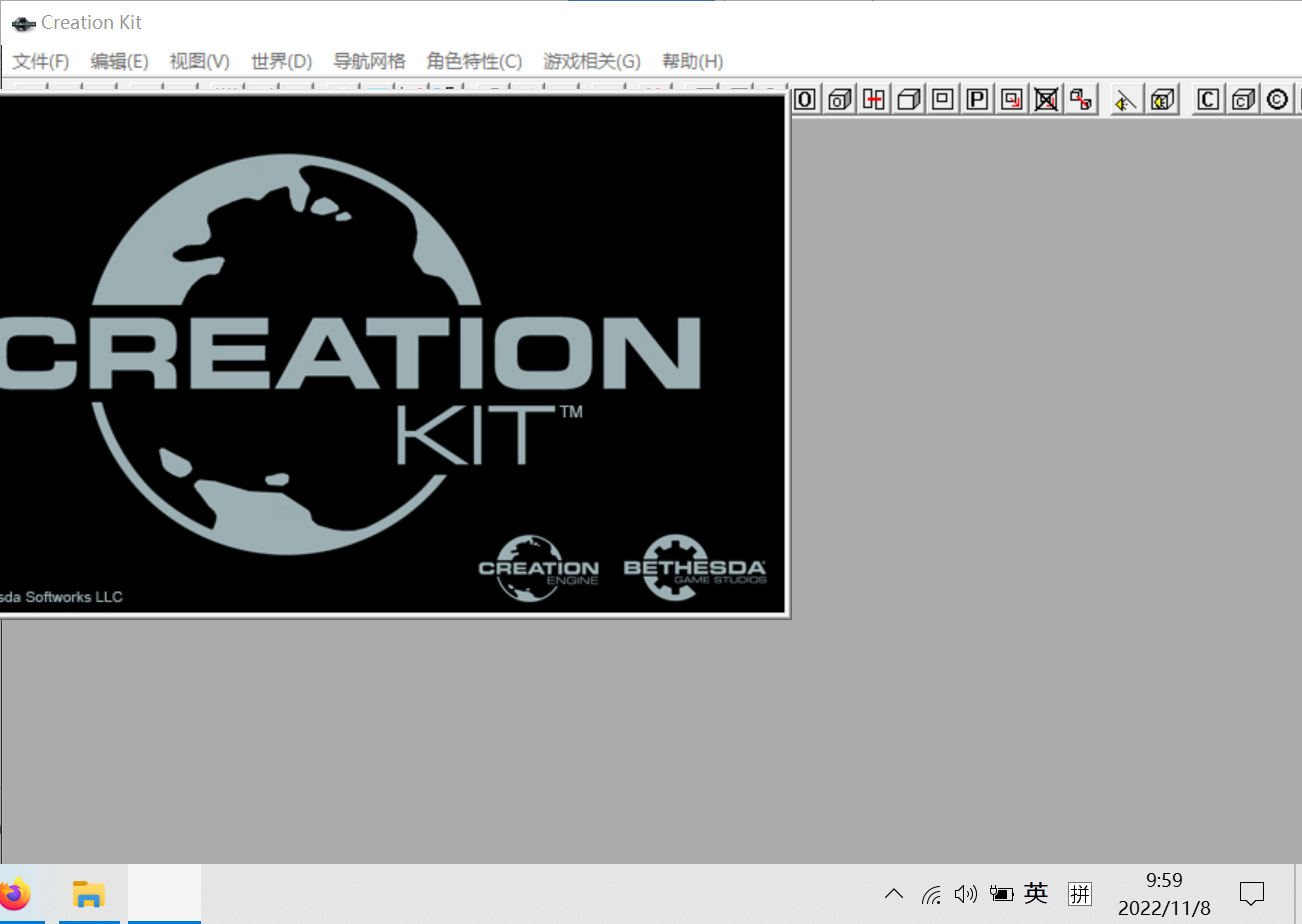1302x924 pixels.
Task: Click the boxed letter C toolbar icon
Action: 1208,100
